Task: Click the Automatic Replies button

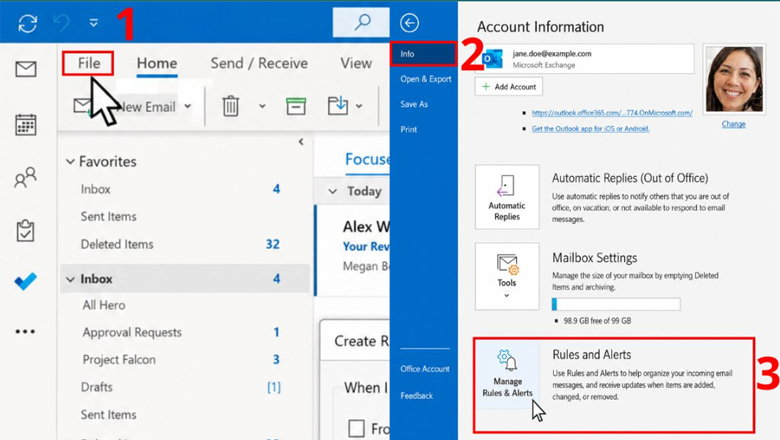Action: [x=507, y=197]
